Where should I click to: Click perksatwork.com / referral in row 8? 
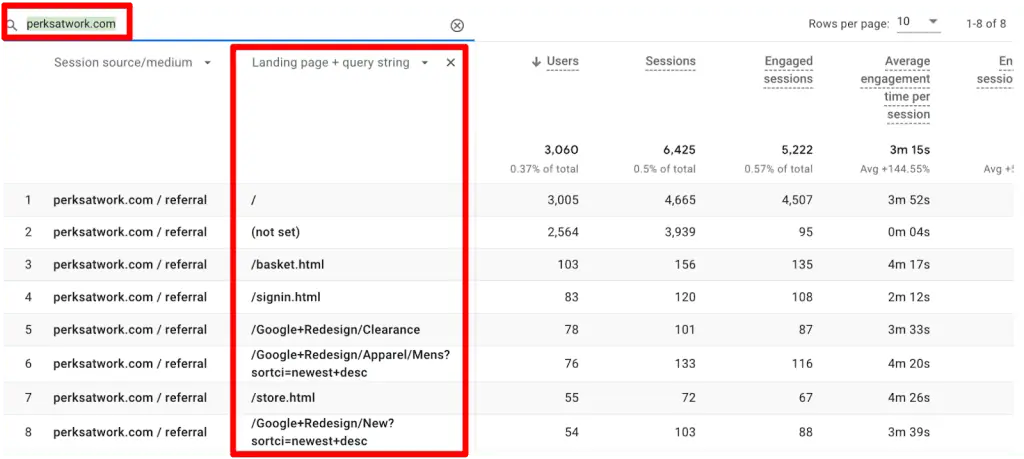[130, 432]
